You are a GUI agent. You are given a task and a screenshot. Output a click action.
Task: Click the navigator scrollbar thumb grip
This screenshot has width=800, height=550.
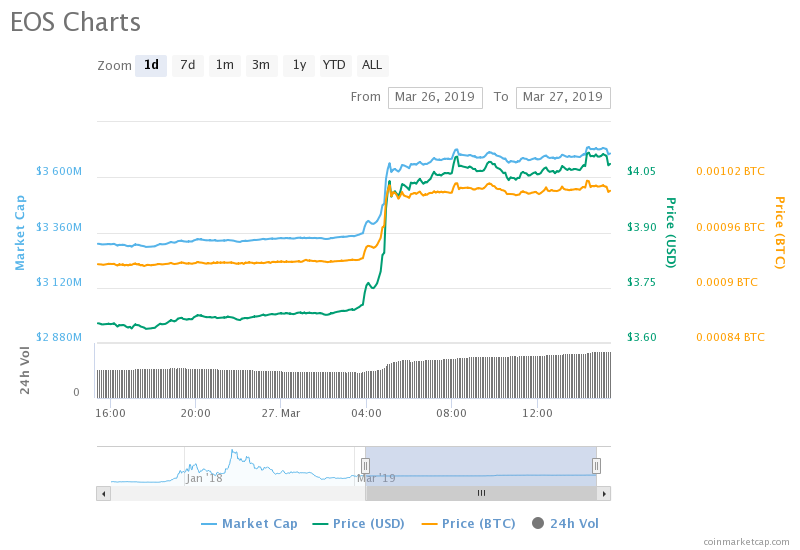tap(481, 493)
